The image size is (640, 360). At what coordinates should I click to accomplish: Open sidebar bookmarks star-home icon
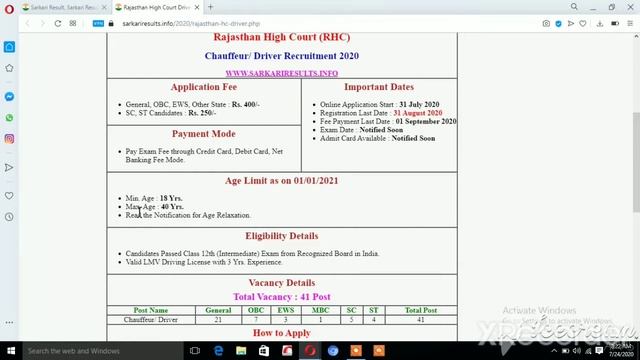click(x=9, y=68)
